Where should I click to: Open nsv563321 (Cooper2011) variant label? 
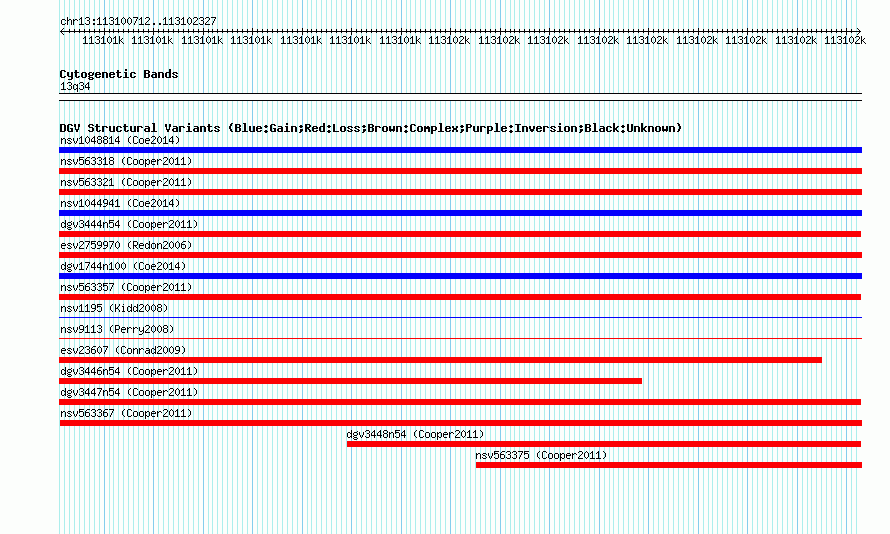(126, 182)
